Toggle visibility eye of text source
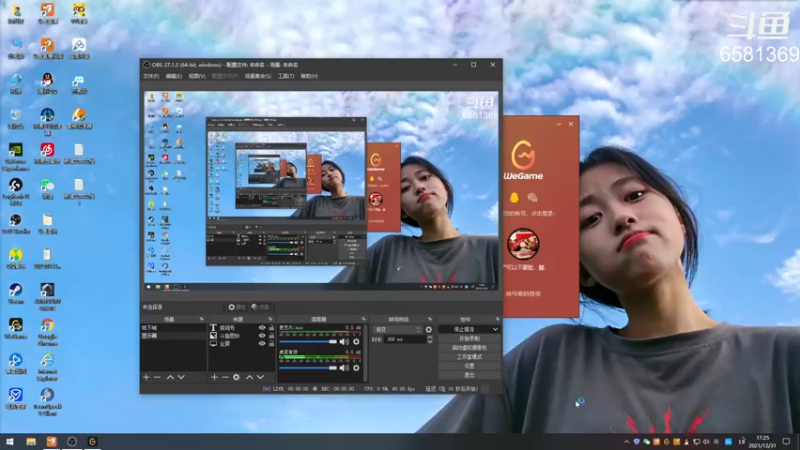The image size is (800, 450). tap(262, 328)
